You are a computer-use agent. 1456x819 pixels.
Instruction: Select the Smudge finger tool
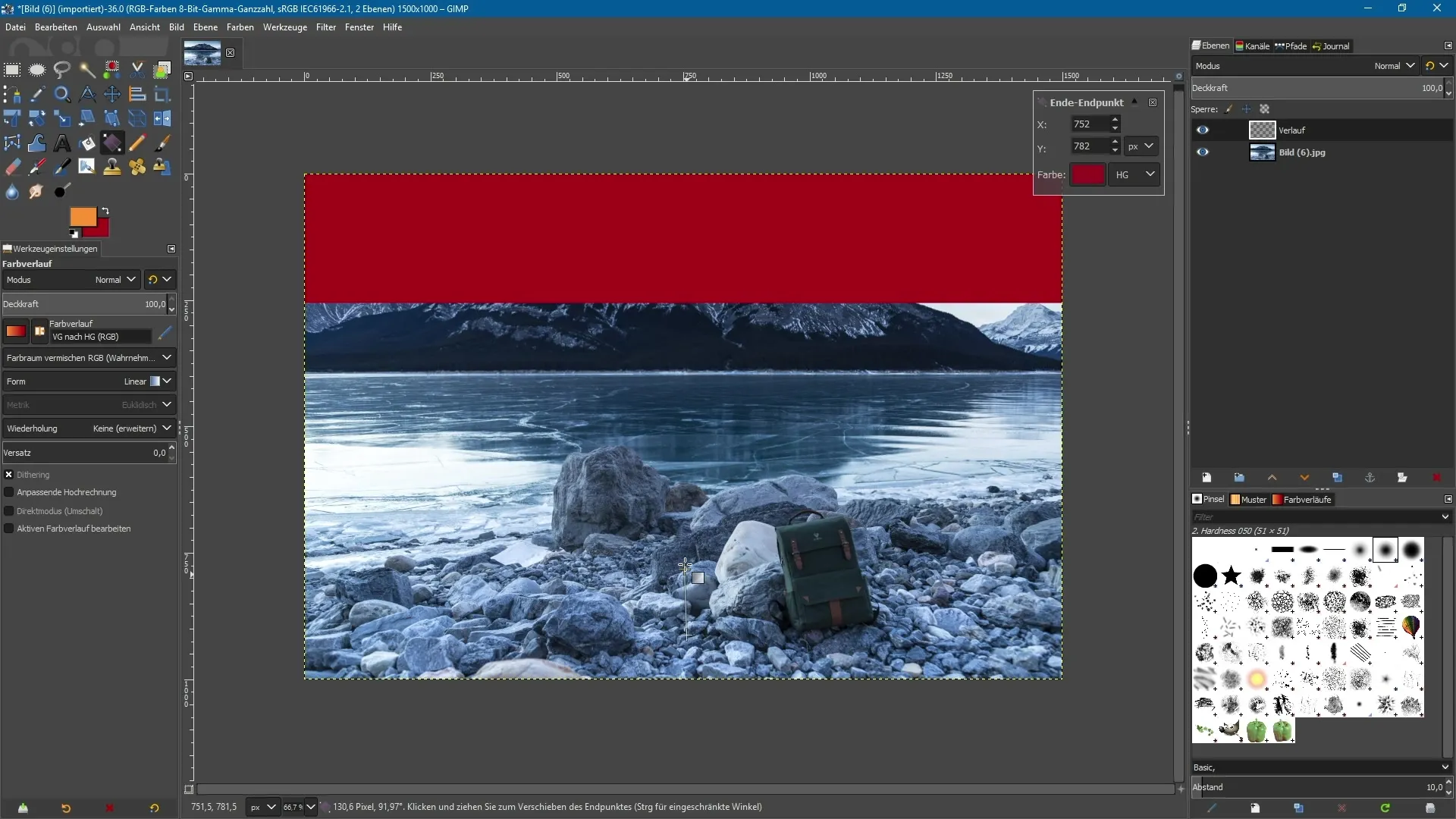37,191
